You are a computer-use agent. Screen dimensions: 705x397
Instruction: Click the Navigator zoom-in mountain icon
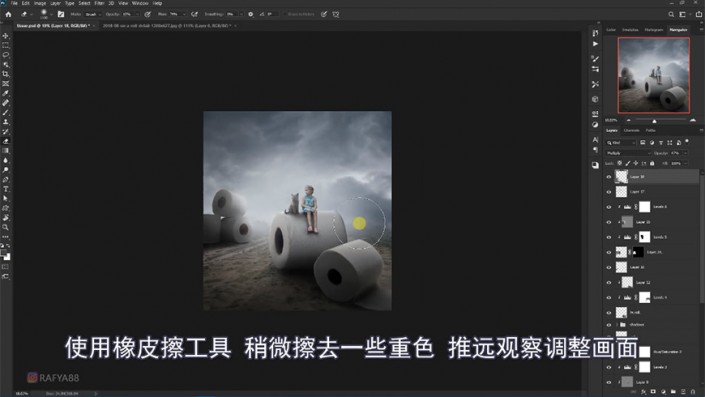tap(692, 120)
